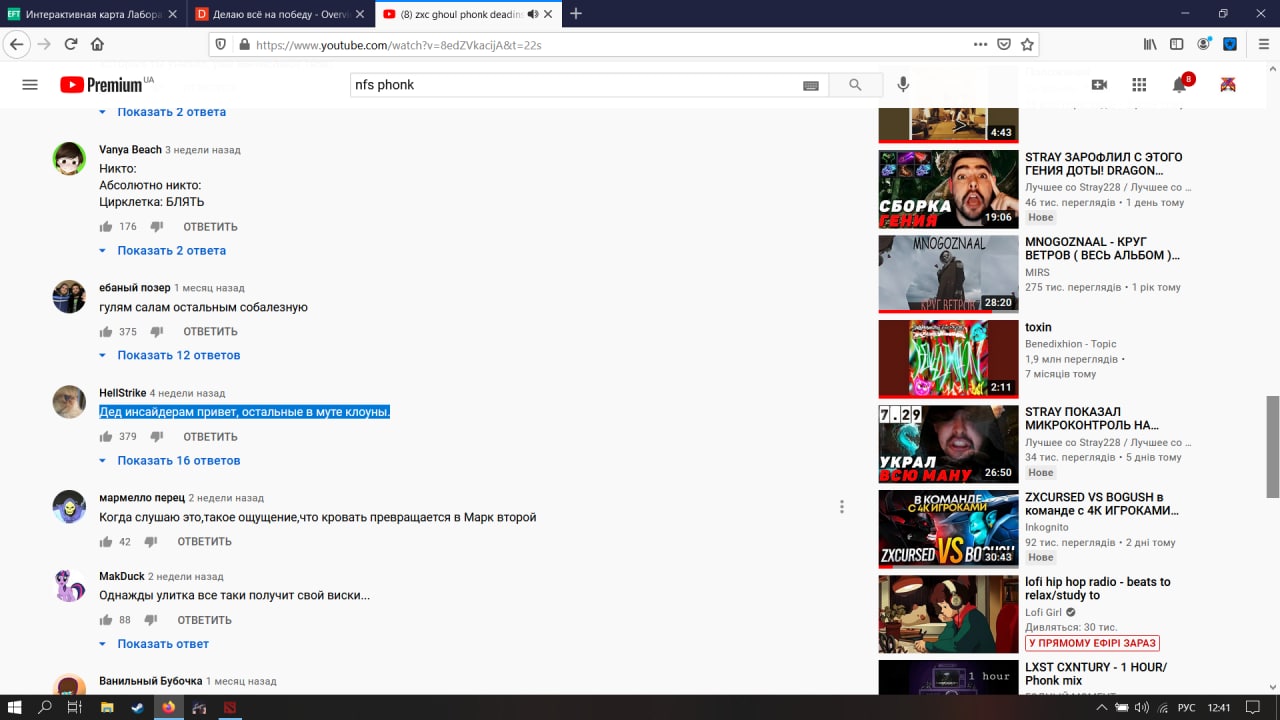Open Vanya Beach channel name
The width and height of the screenshot is (1280, 720).
[130, 150]
